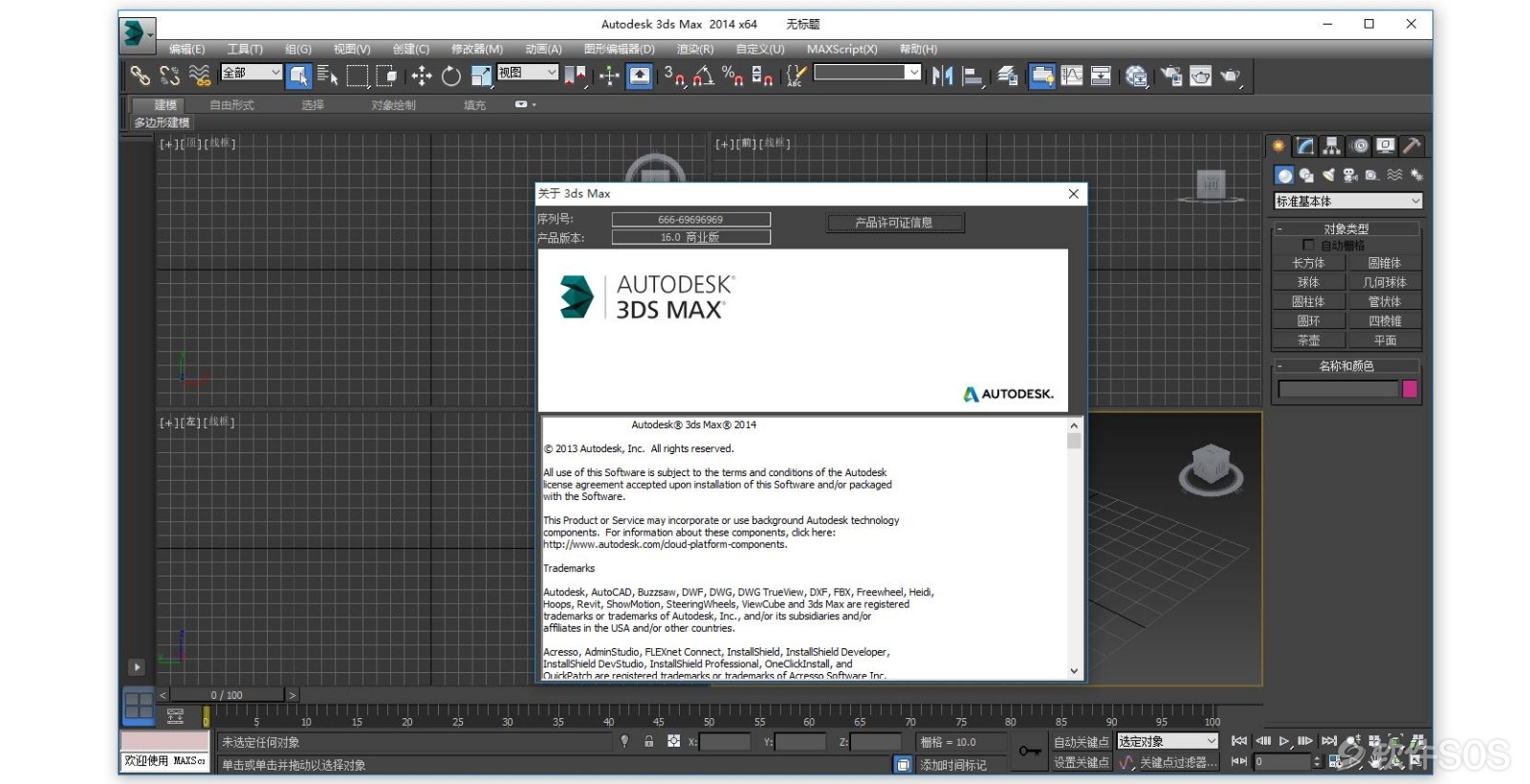Expand the ribbon options small dropdown
This screenshot has height=784, width=1530.
pos(525,104)
